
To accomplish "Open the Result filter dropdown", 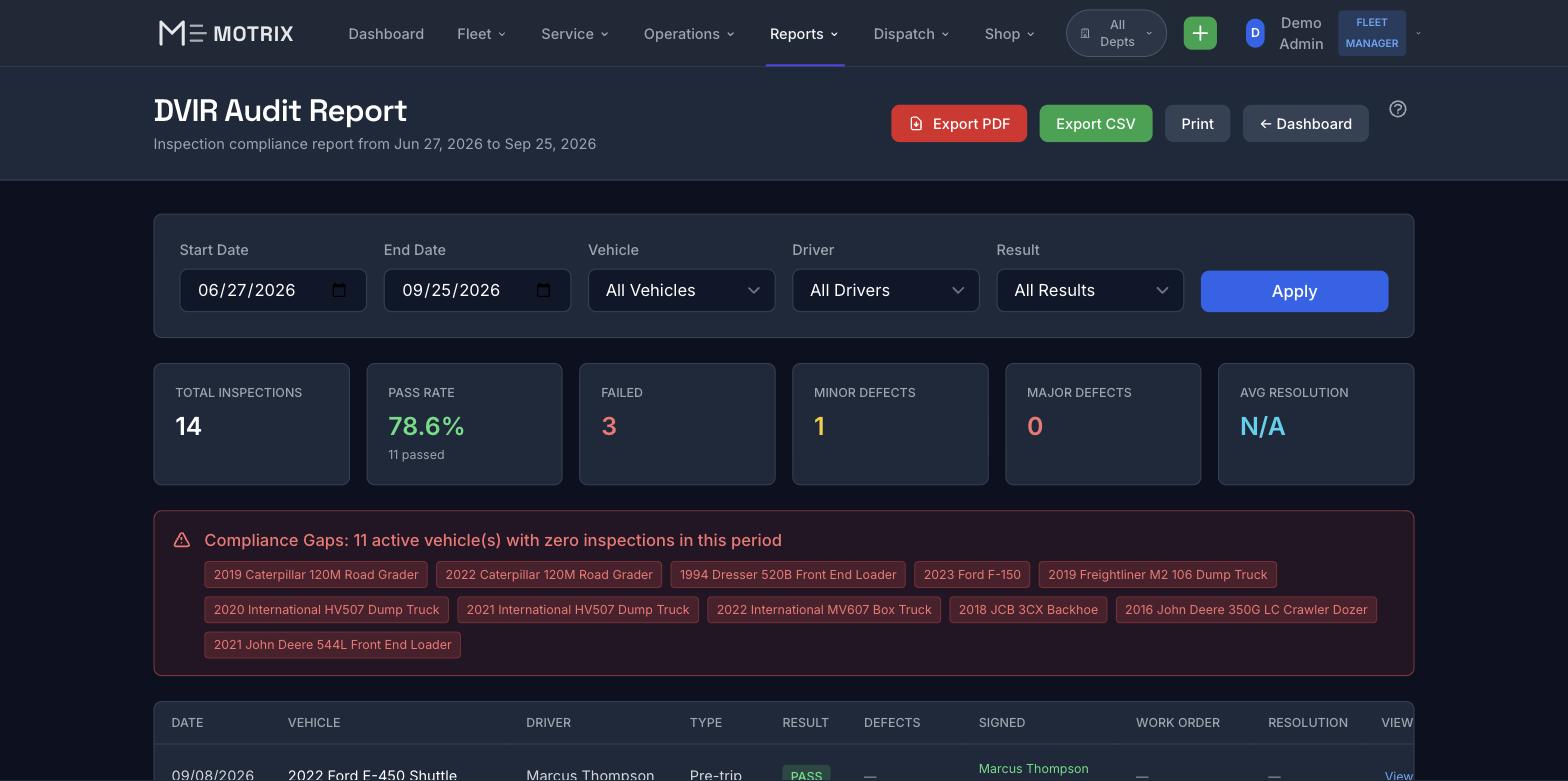I will click(1089, 290).
